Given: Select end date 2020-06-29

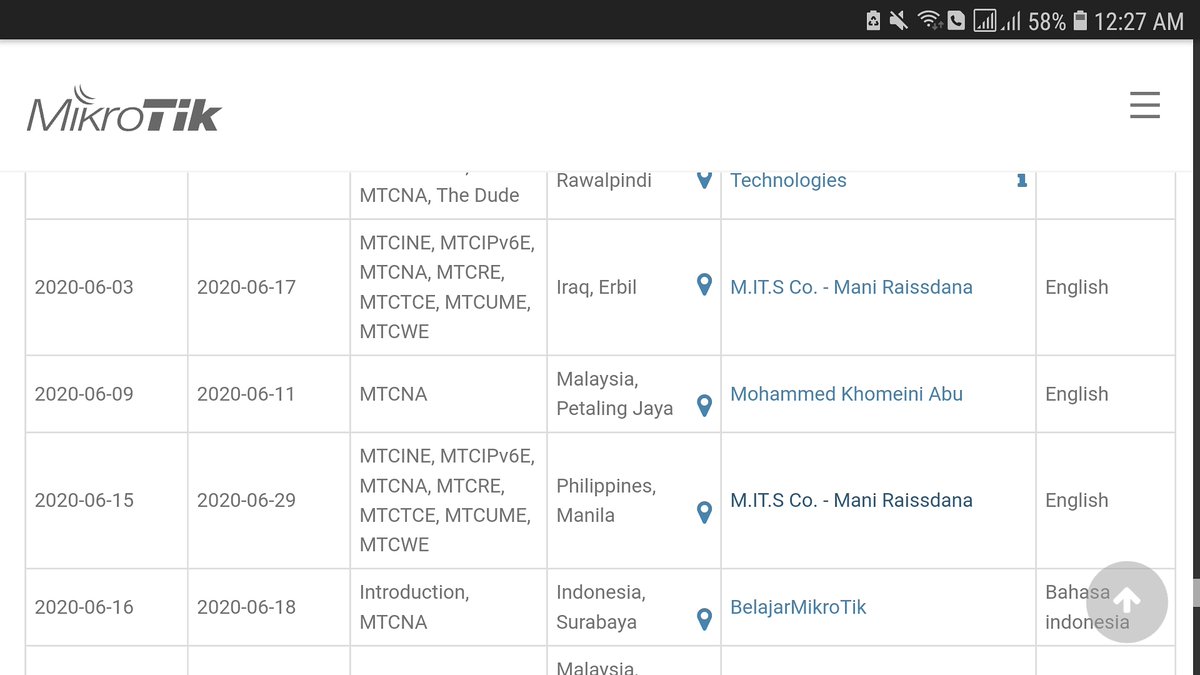Looking at the screenshot, I should pyautogui.click(x=246, y=500).
